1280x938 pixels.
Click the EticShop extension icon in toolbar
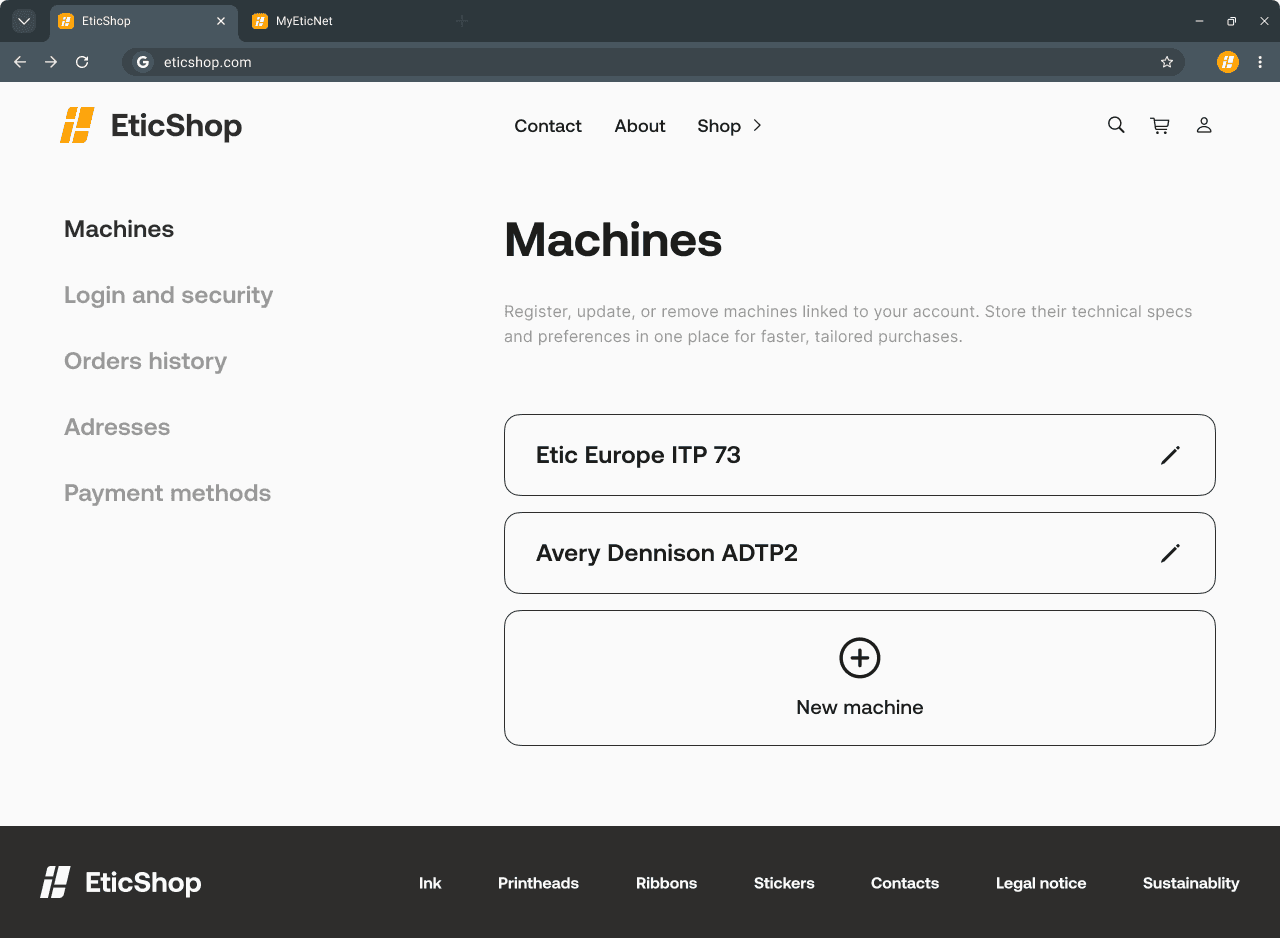[1227, 62]
